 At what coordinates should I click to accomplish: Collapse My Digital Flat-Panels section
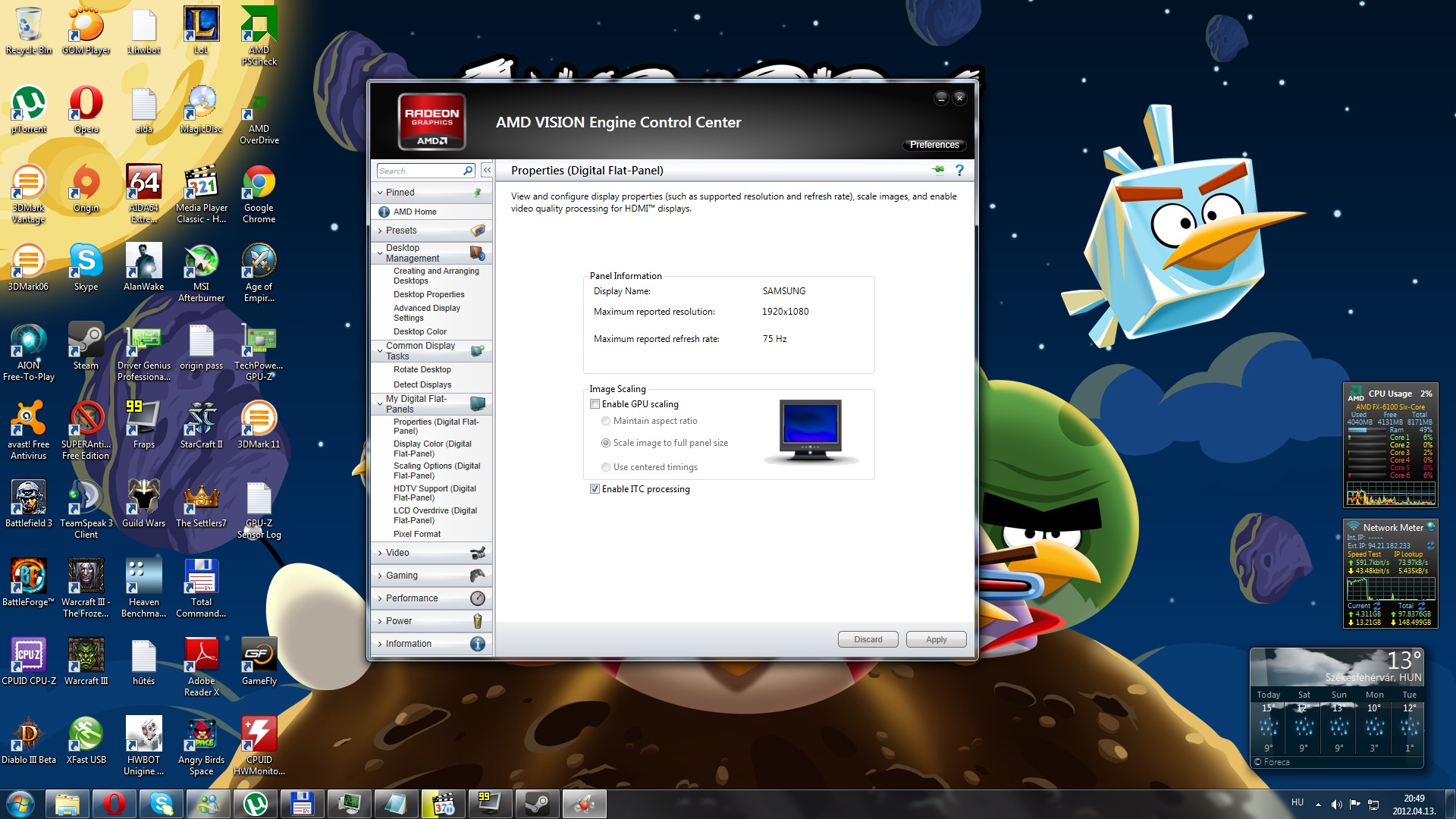431,404
